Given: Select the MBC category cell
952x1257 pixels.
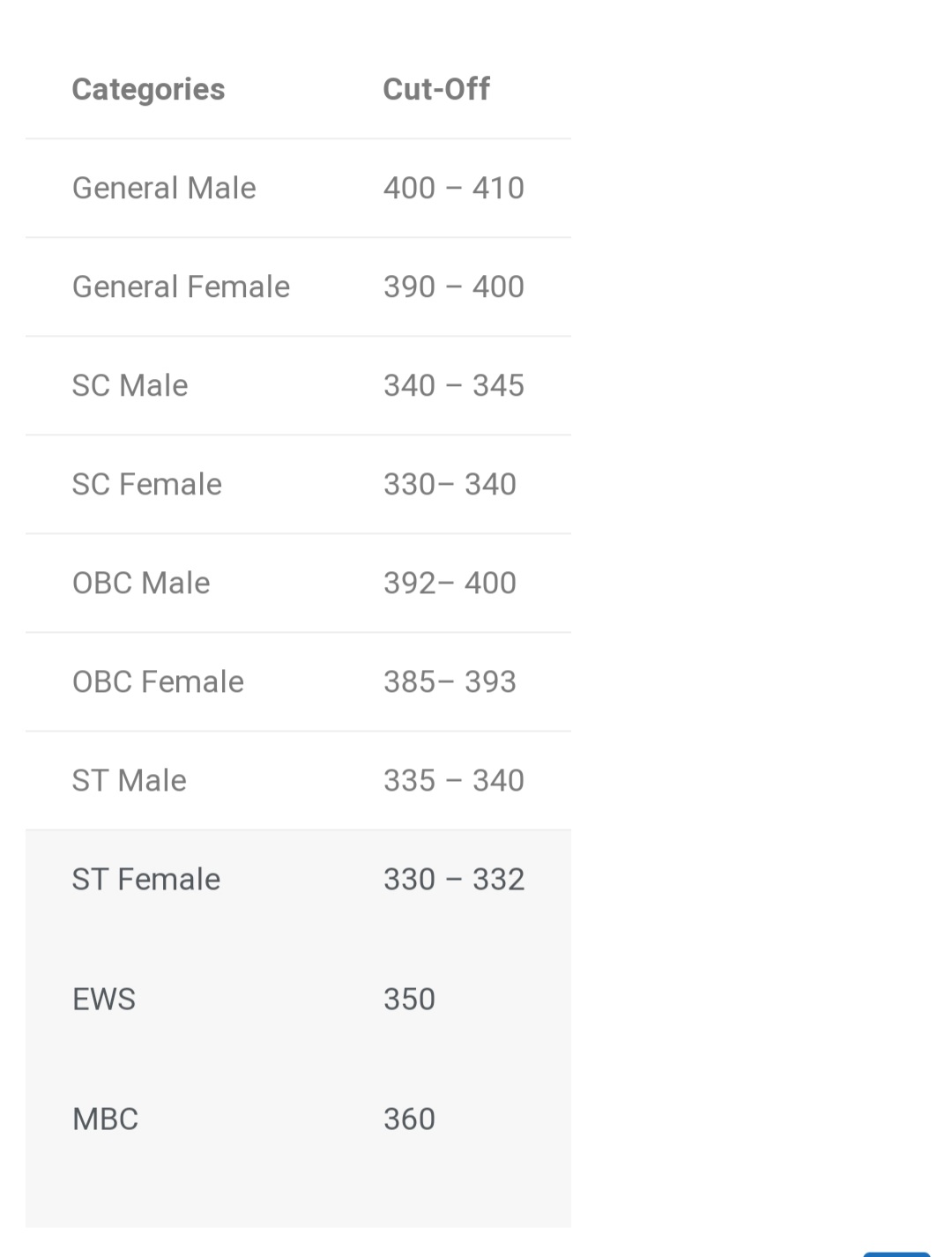Looking at the screenshot, I should (105, 1119).
